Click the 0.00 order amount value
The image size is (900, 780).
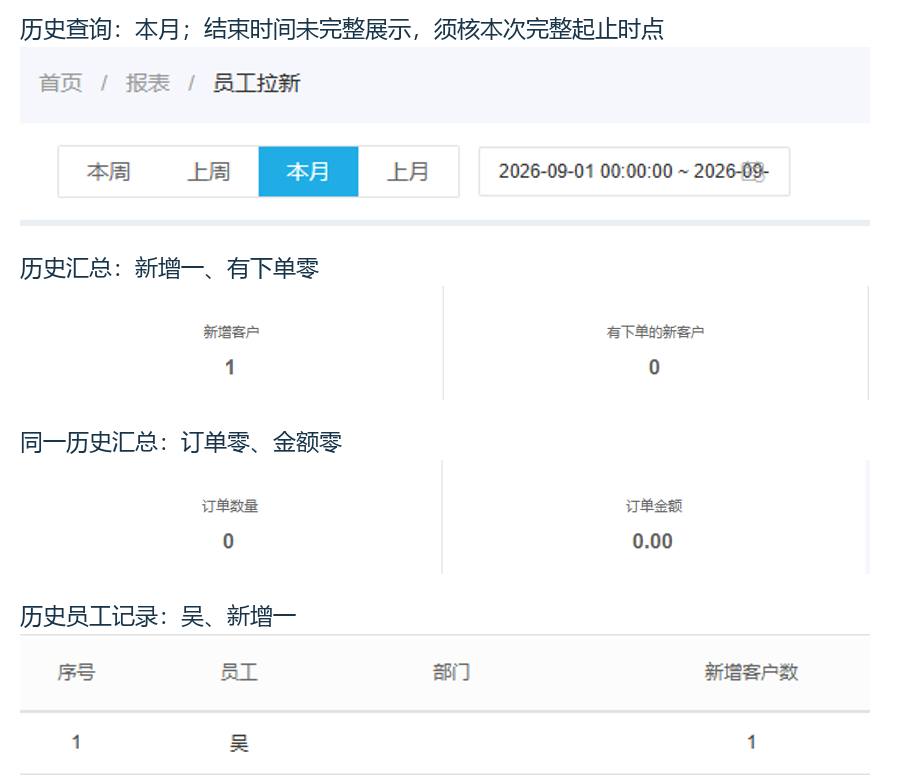653,541
